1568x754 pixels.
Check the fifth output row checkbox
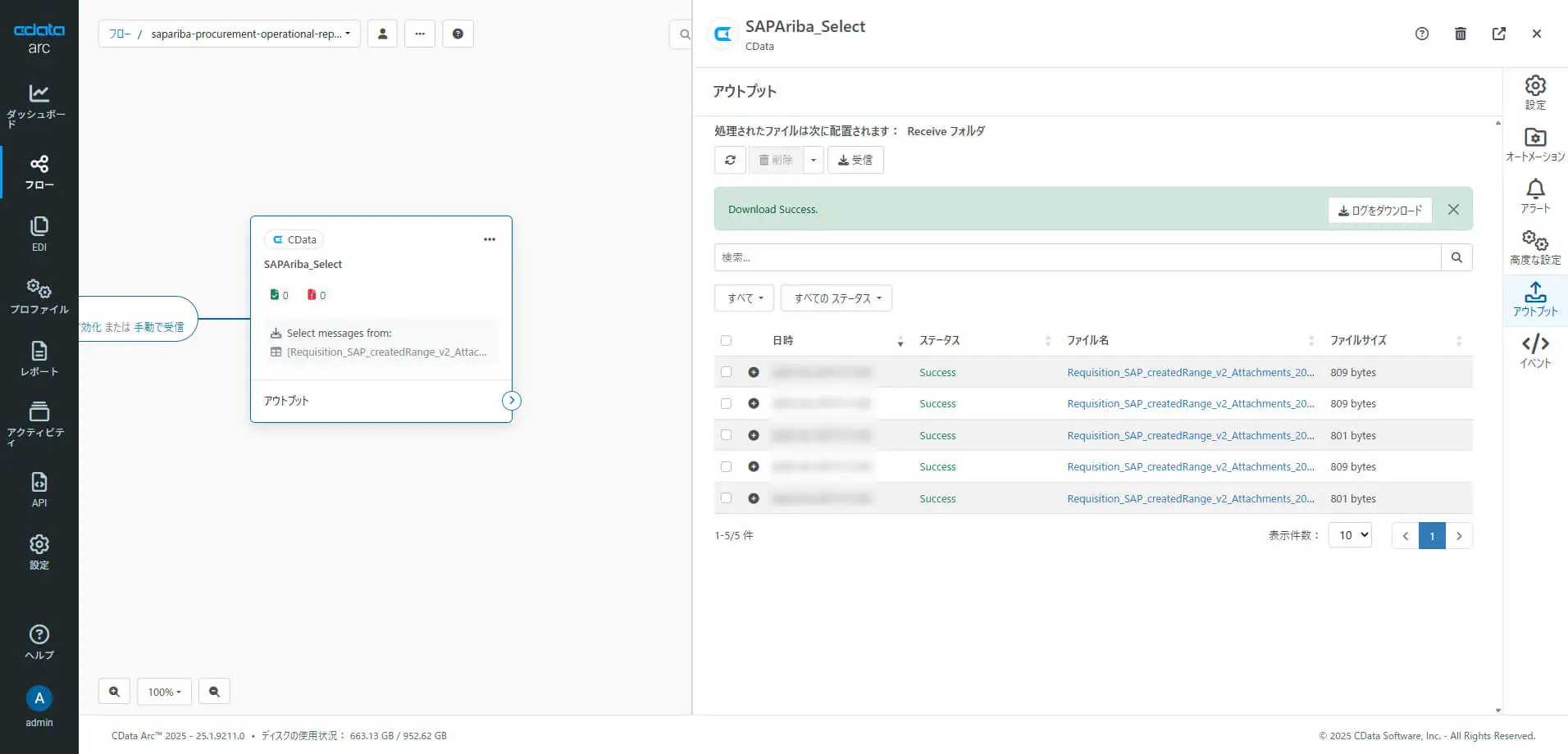(726, 498)
